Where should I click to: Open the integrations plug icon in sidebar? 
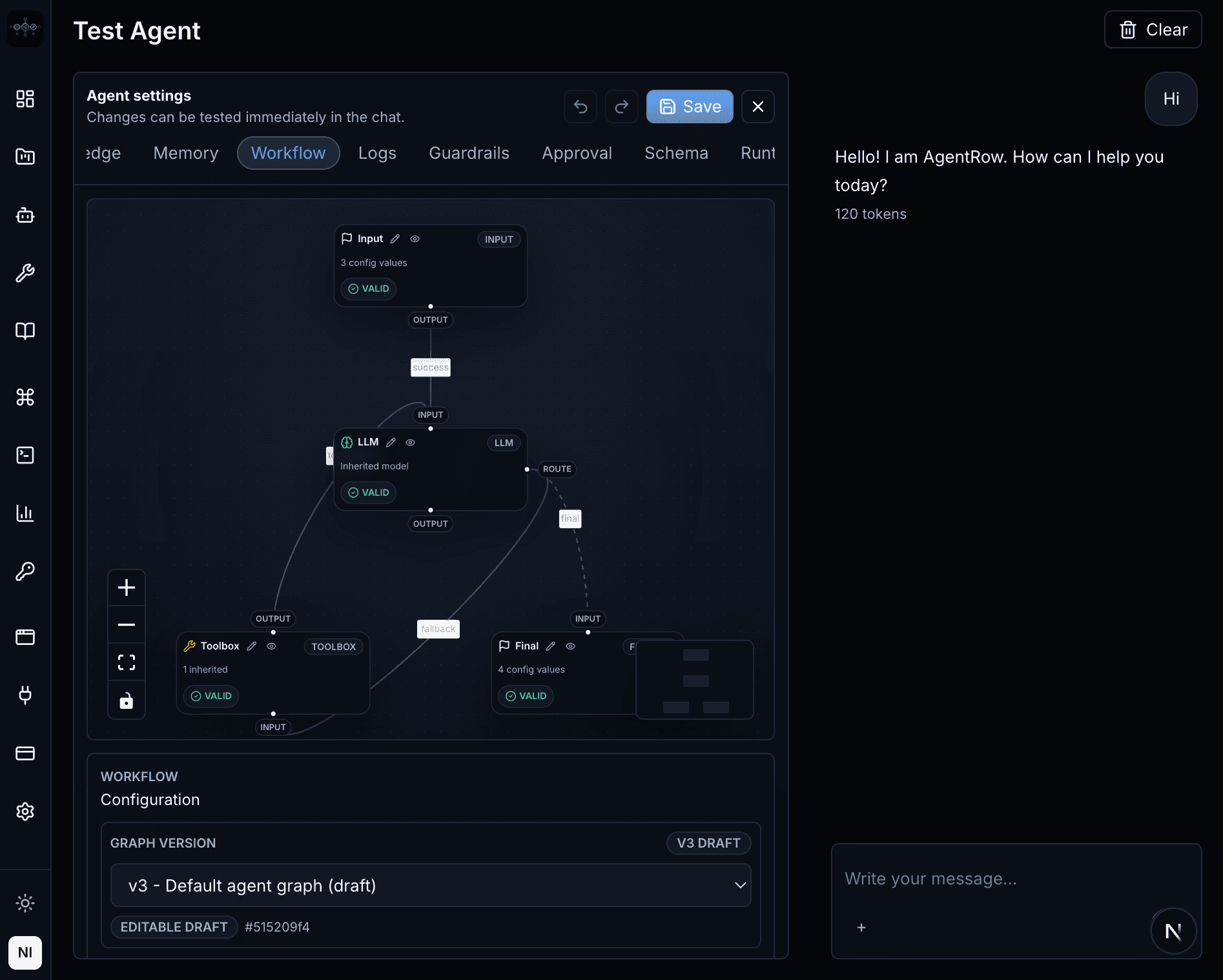(x=25, y=695)
